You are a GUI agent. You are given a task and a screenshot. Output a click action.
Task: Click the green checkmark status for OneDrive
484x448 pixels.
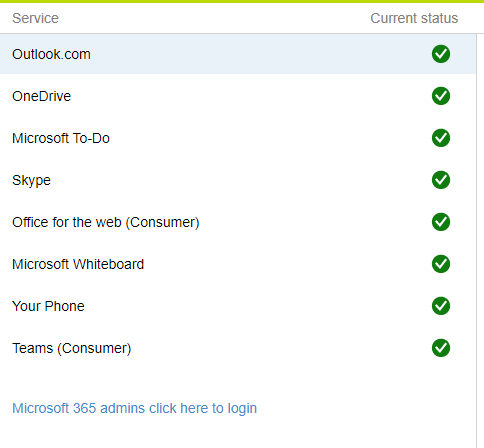click(441, 96)
